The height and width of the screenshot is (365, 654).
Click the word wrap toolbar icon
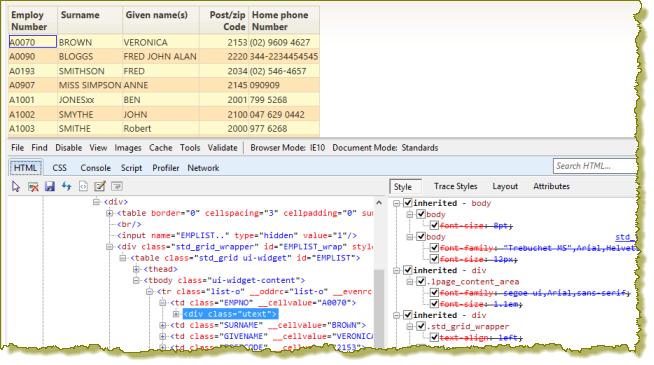[117, 186]
